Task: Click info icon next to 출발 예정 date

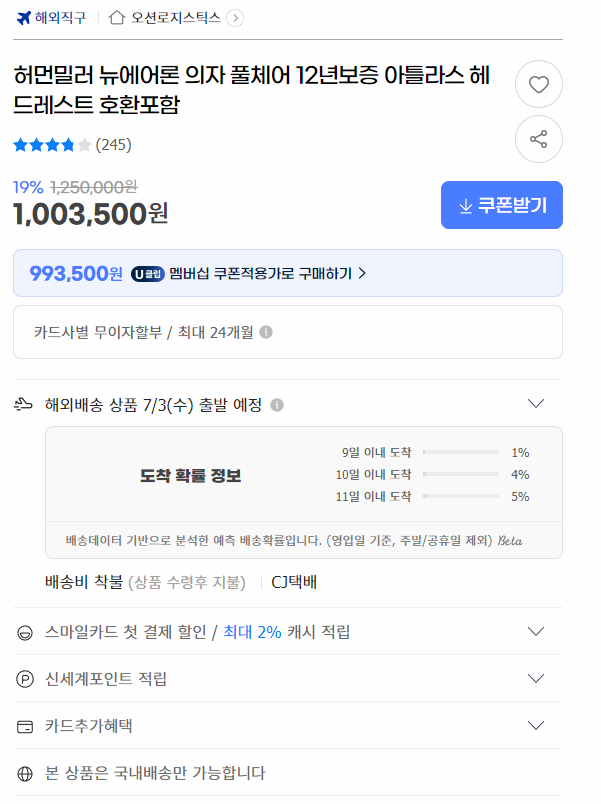Action: tap(277, 405)
